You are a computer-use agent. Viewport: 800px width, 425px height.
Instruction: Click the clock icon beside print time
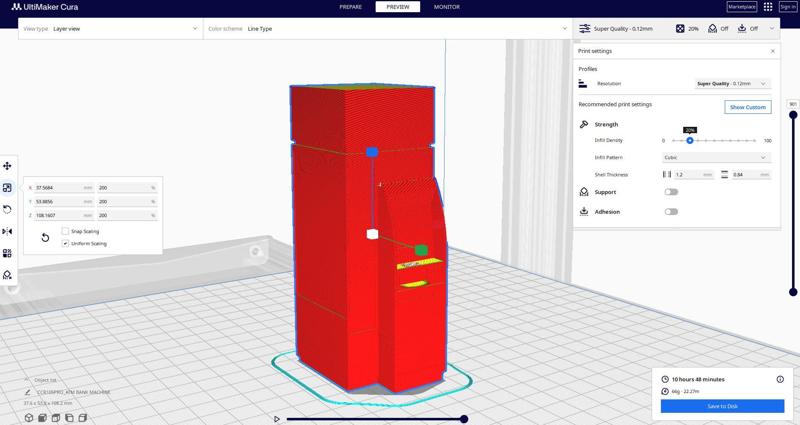click(665, 379)
